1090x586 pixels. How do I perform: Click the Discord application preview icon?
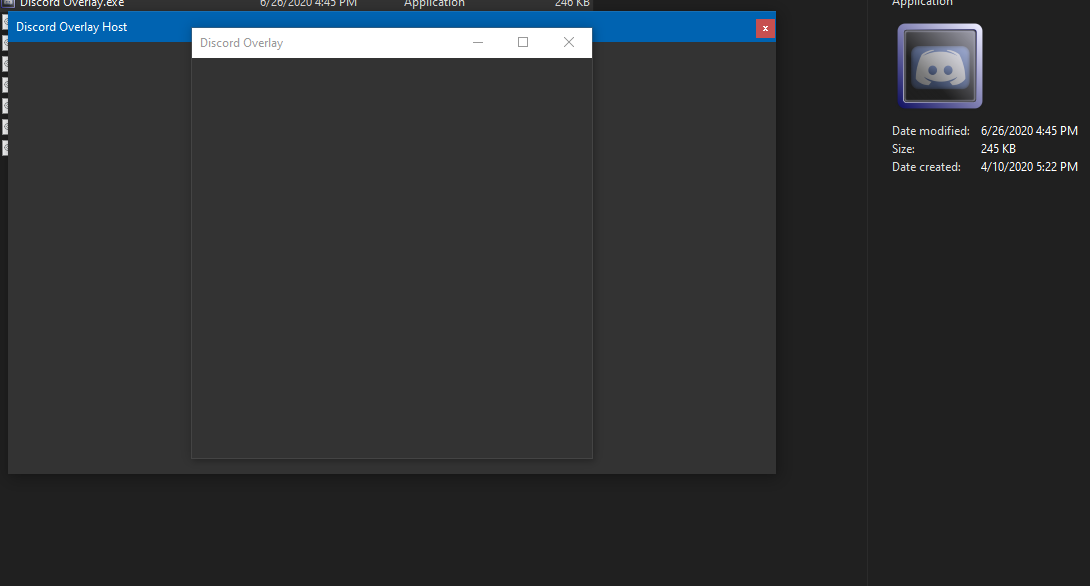pos(940,66)
